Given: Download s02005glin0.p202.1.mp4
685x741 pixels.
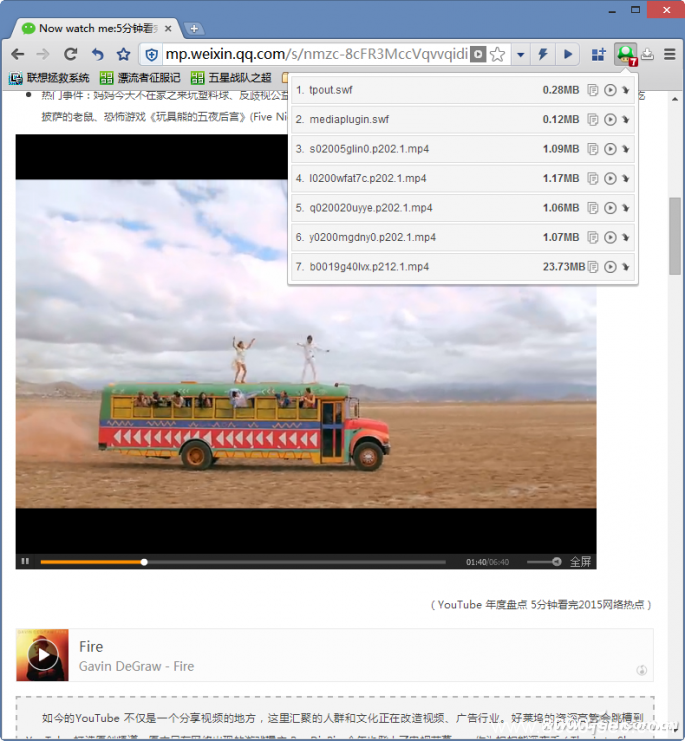Looking at the screenshot, I should [626, 149].
